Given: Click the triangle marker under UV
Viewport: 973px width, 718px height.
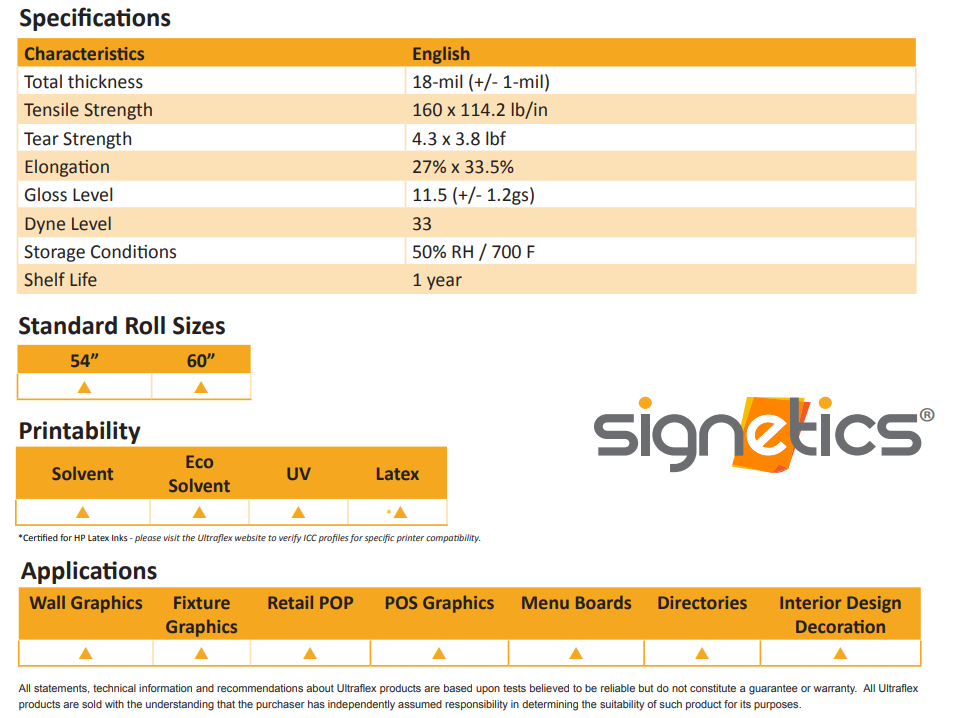Looking at the screenshot, I should [298, 513].
